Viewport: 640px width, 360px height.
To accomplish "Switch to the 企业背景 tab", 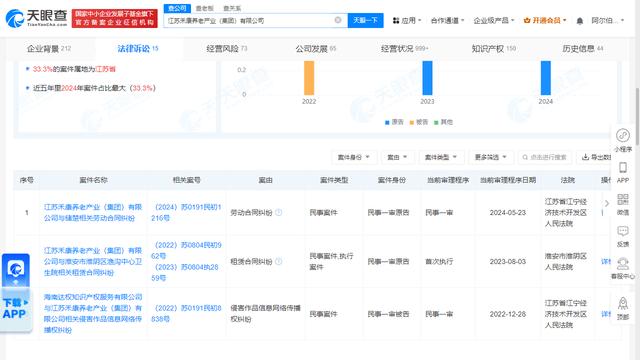I will tap(49, 49).
